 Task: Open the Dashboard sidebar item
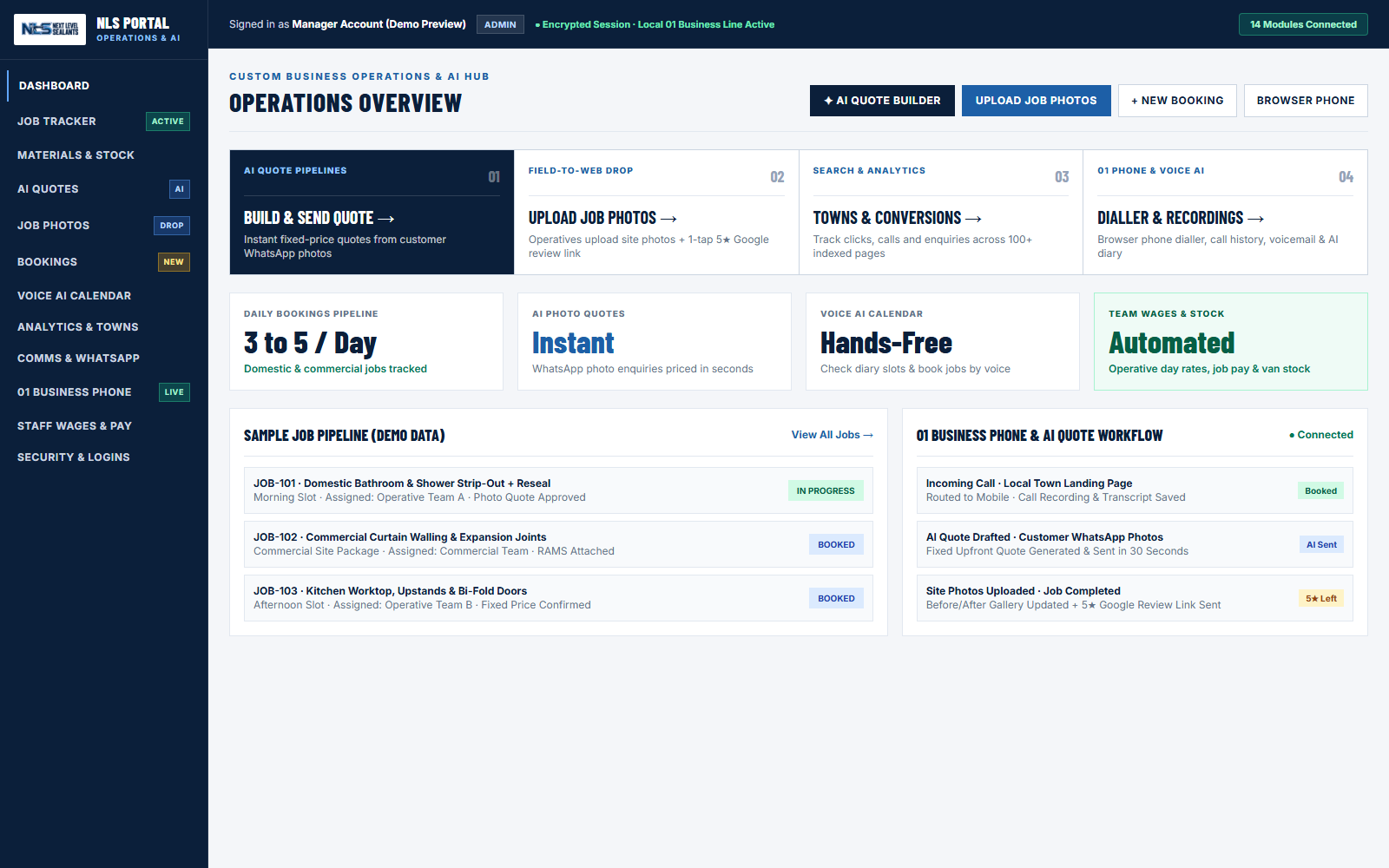(x=104, y=86)
